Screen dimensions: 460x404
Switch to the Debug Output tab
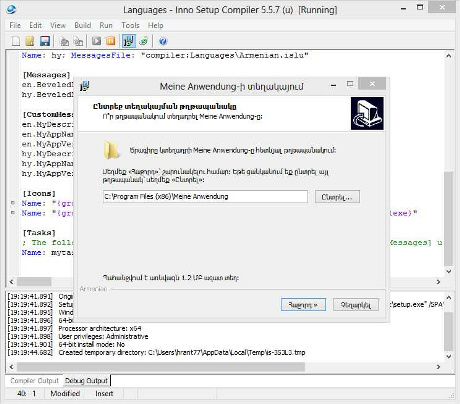point(86,381)
